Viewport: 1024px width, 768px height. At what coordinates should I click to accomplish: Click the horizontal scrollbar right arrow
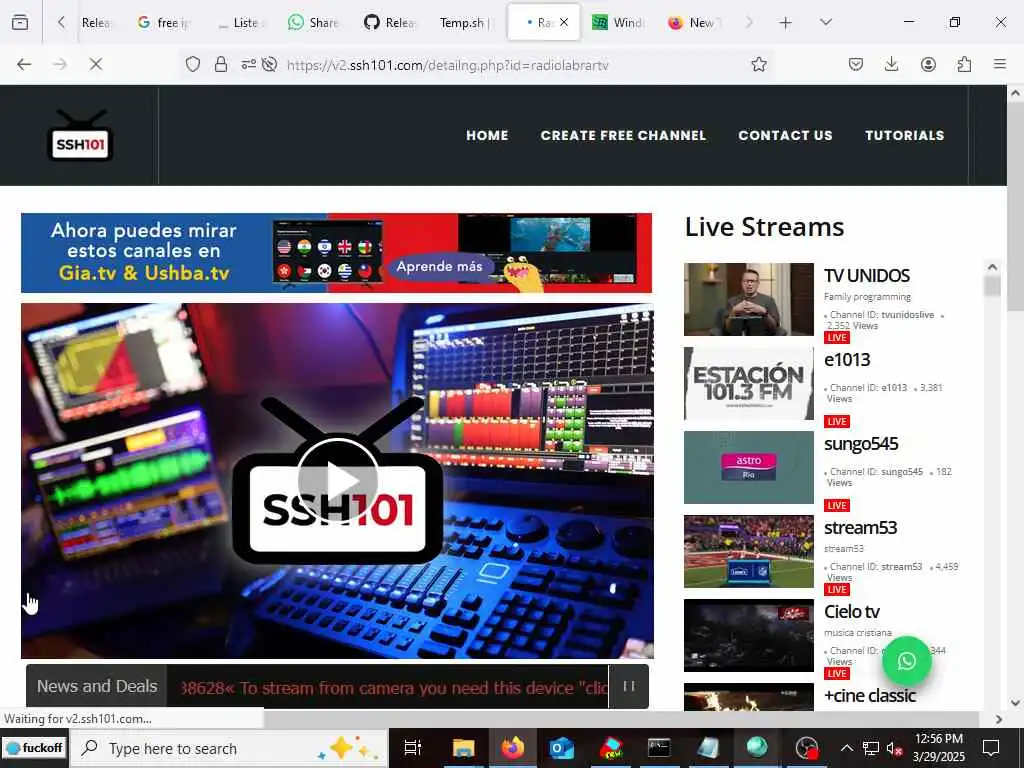coord(999,719)
